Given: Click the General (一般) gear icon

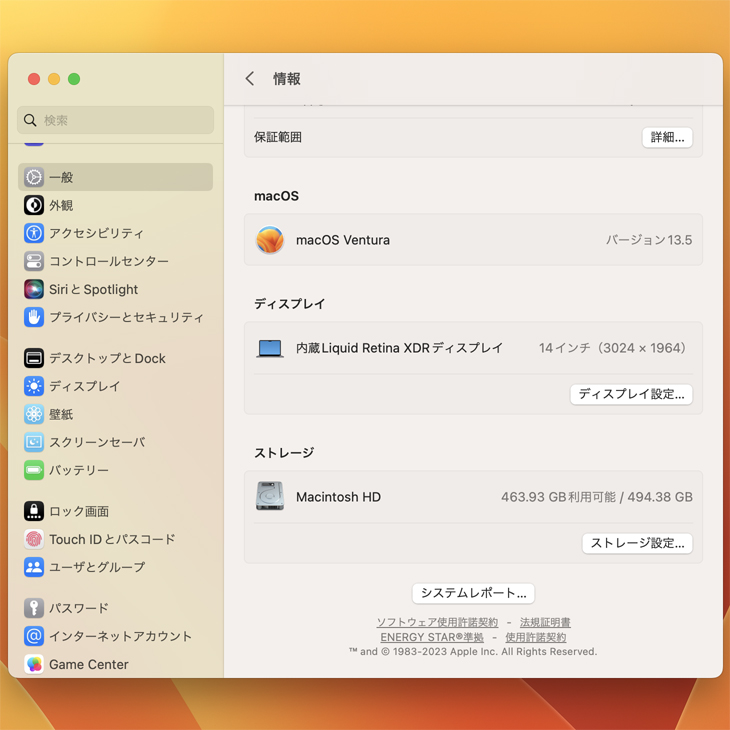Looking at the screenshot, I should tap(34, 177).
